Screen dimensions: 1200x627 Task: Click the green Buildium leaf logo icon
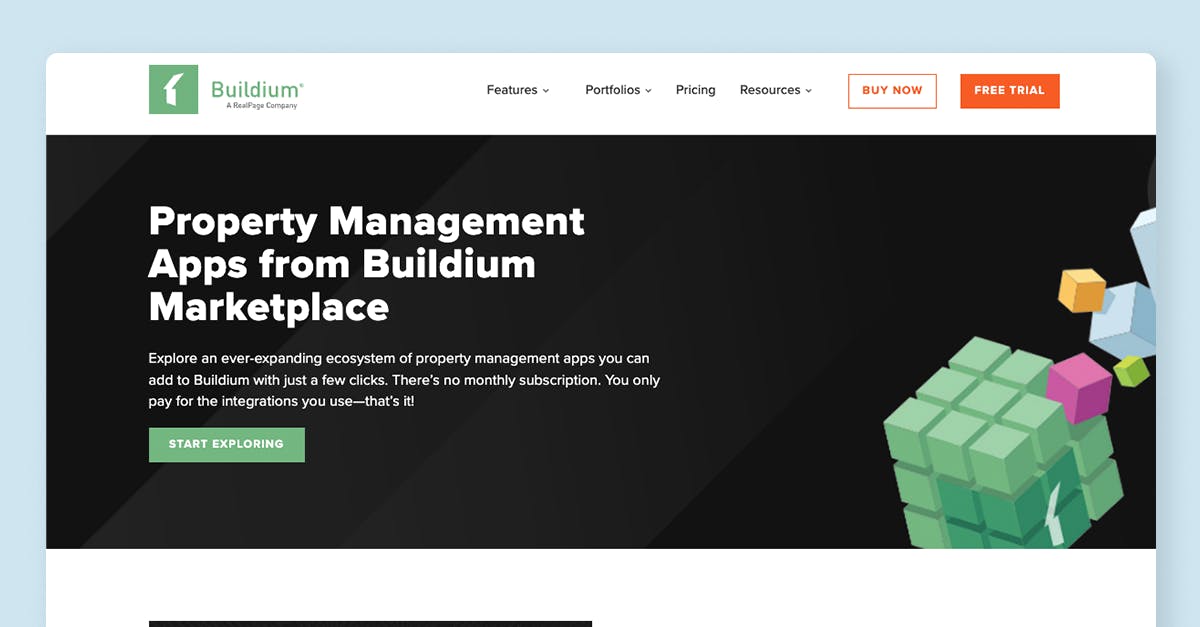[174, 89]
